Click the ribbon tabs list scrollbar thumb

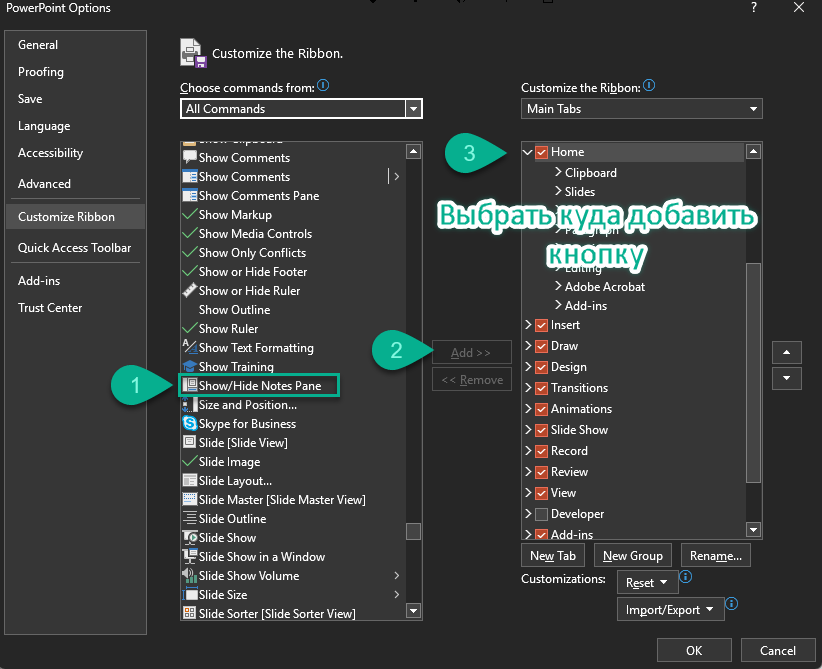pyautogui.click(x=753, y=372)
